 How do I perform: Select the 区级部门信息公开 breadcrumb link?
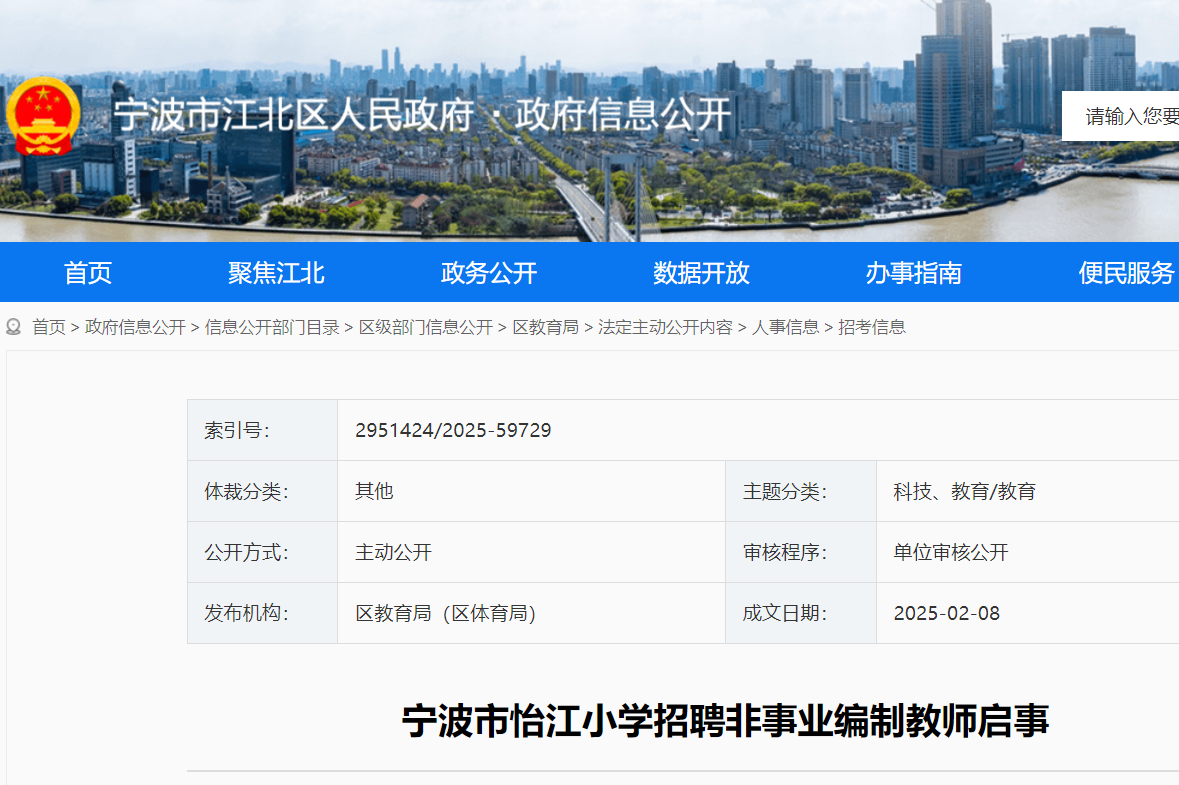(426, 327)
